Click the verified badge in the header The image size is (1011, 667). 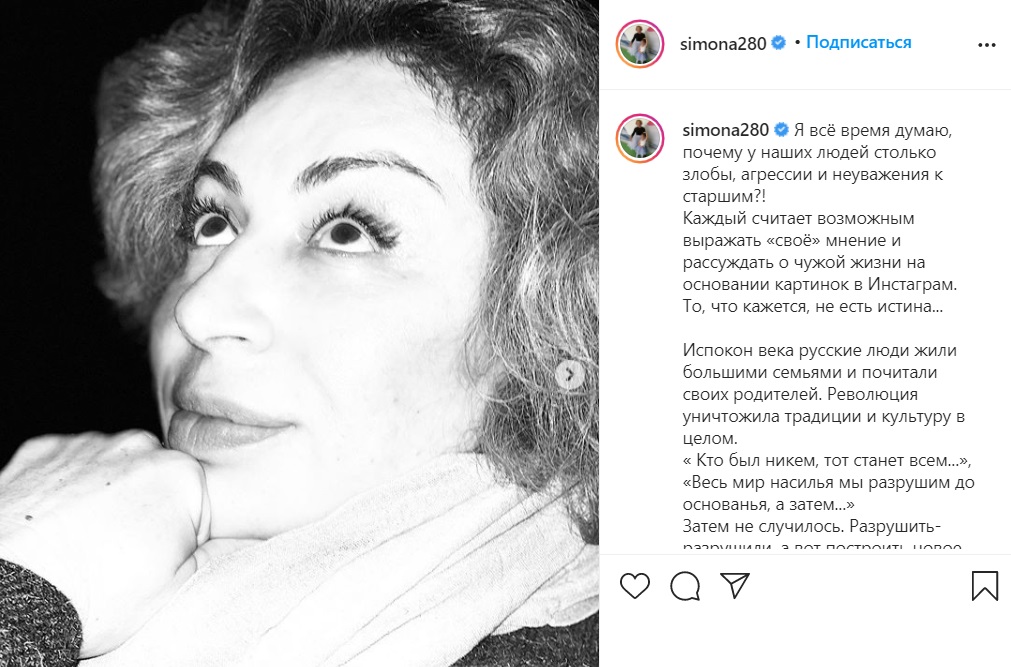[778, 43]
